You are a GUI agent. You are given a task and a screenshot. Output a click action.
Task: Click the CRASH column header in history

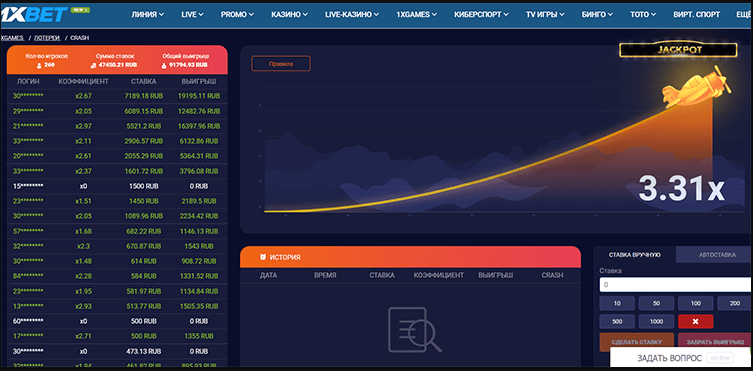pos(552,275)
